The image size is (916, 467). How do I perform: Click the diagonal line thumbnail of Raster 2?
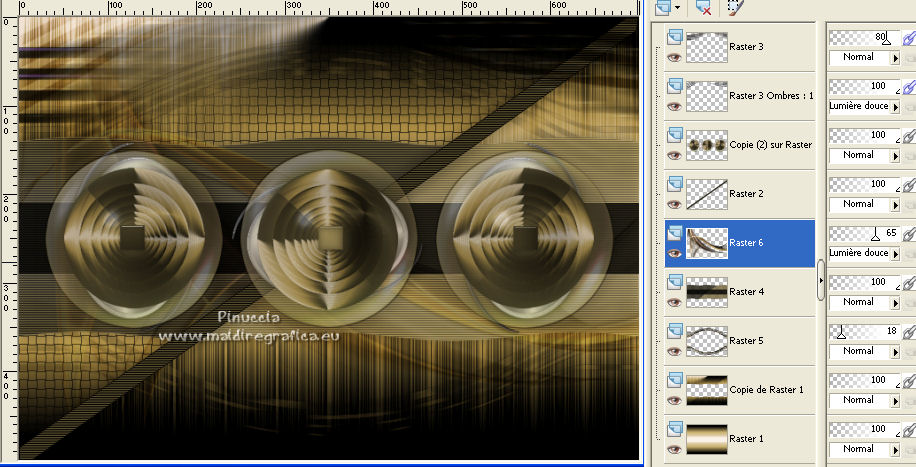click(x=707, y=195)
